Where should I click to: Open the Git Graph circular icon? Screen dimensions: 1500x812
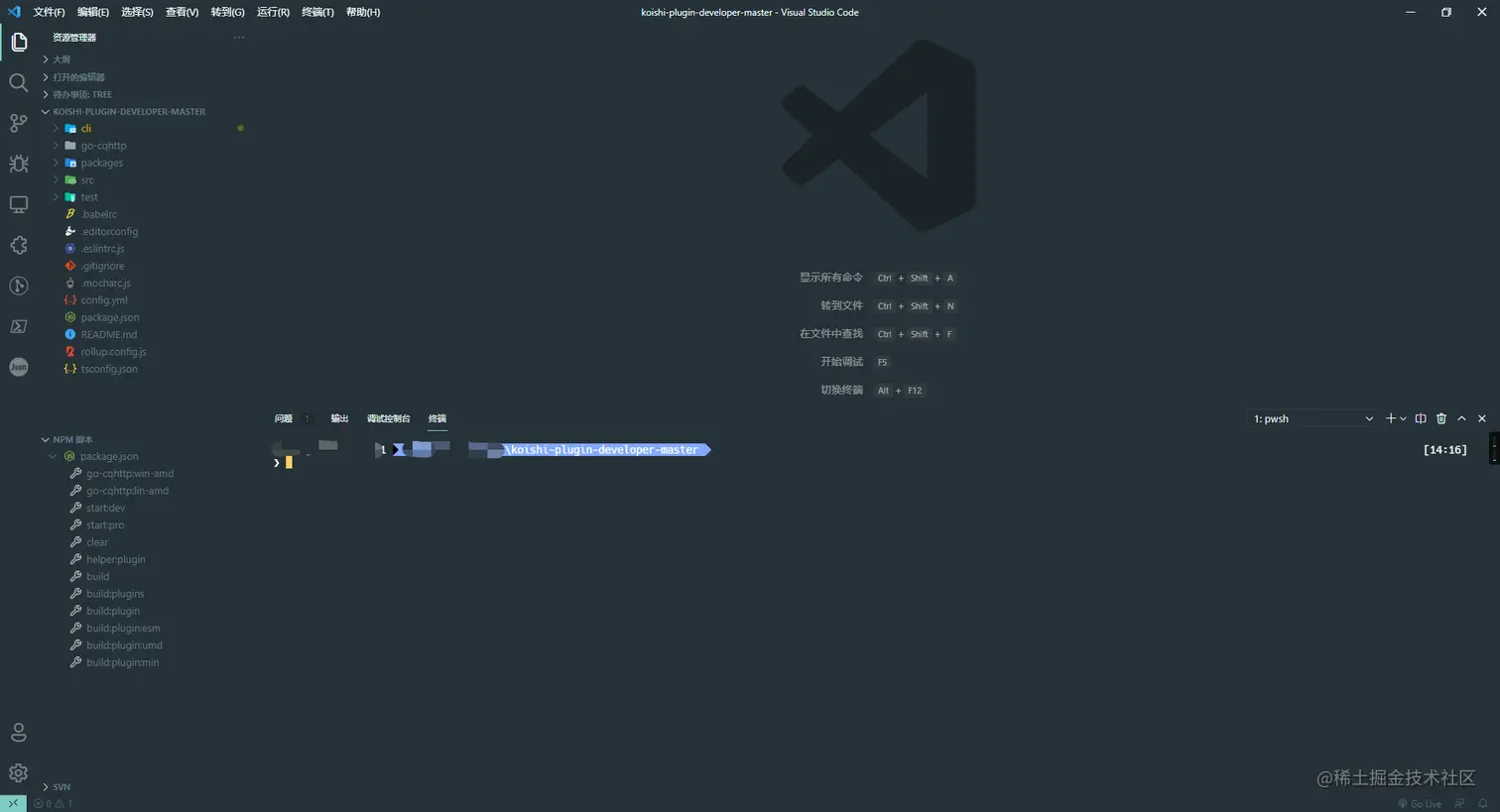coord(19,286)
